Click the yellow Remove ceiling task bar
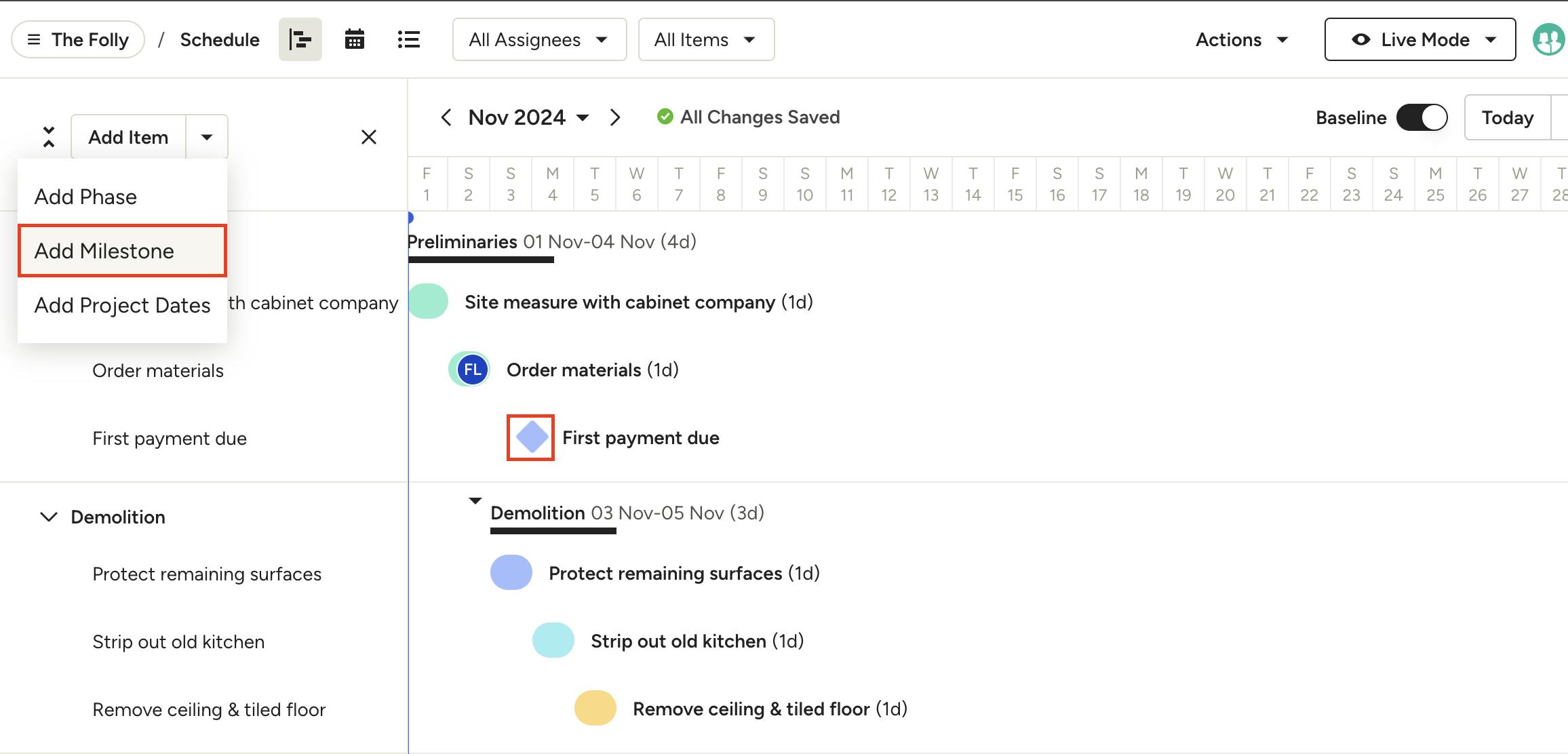 [x=595, y=709]
